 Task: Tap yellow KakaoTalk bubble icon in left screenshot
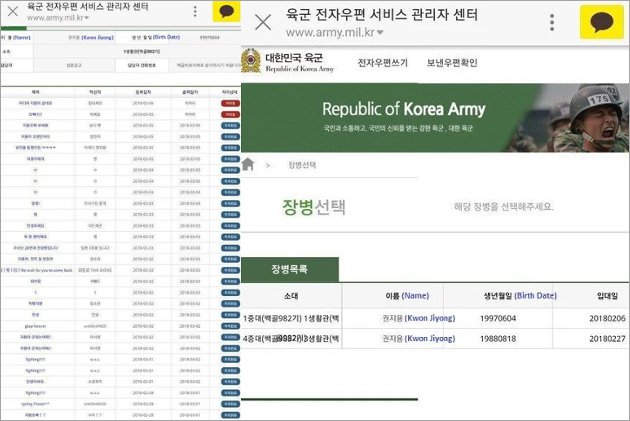point(226,11)
